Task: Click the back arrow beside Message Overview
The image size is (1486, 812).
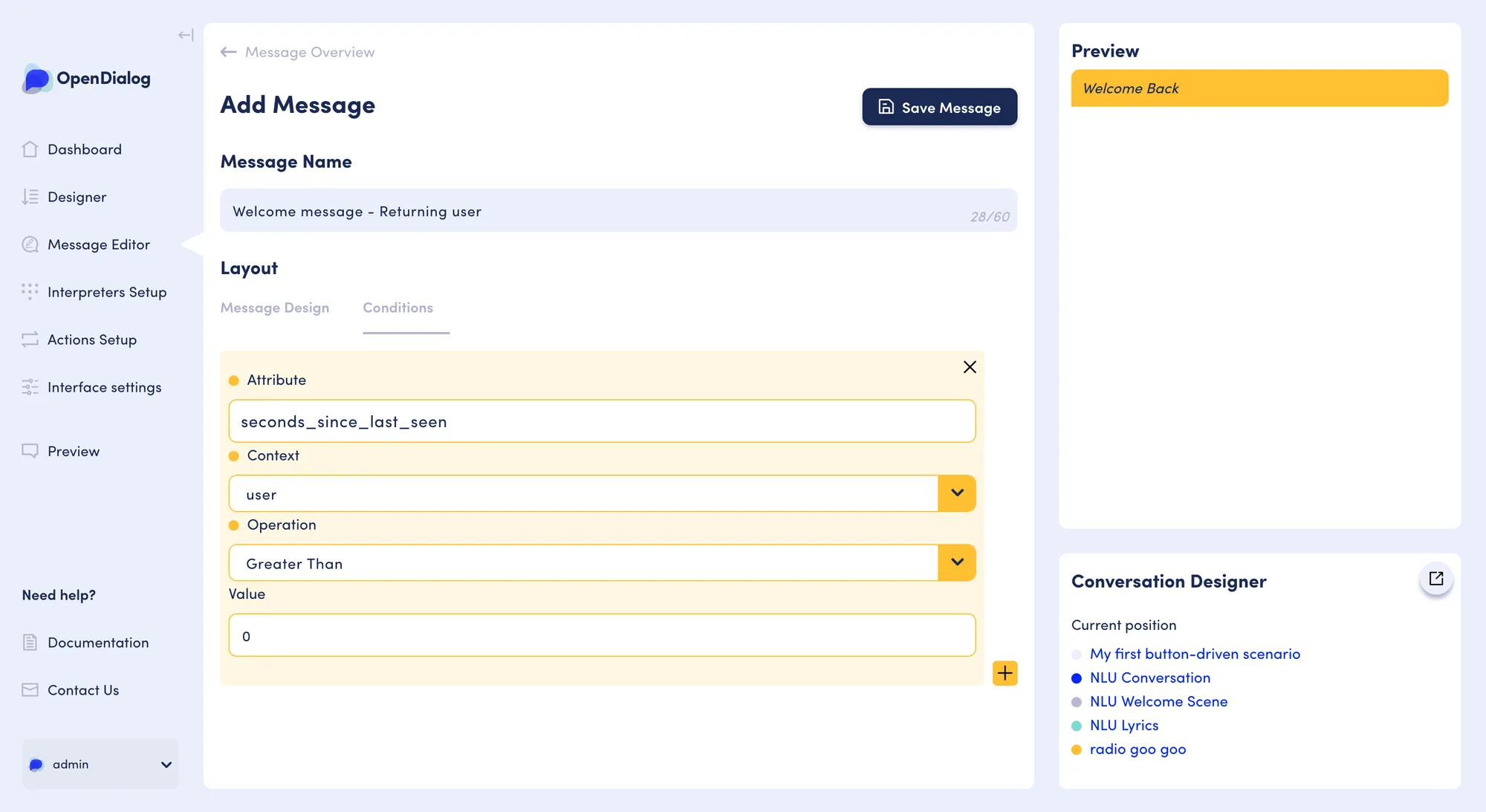Action: 228,52
